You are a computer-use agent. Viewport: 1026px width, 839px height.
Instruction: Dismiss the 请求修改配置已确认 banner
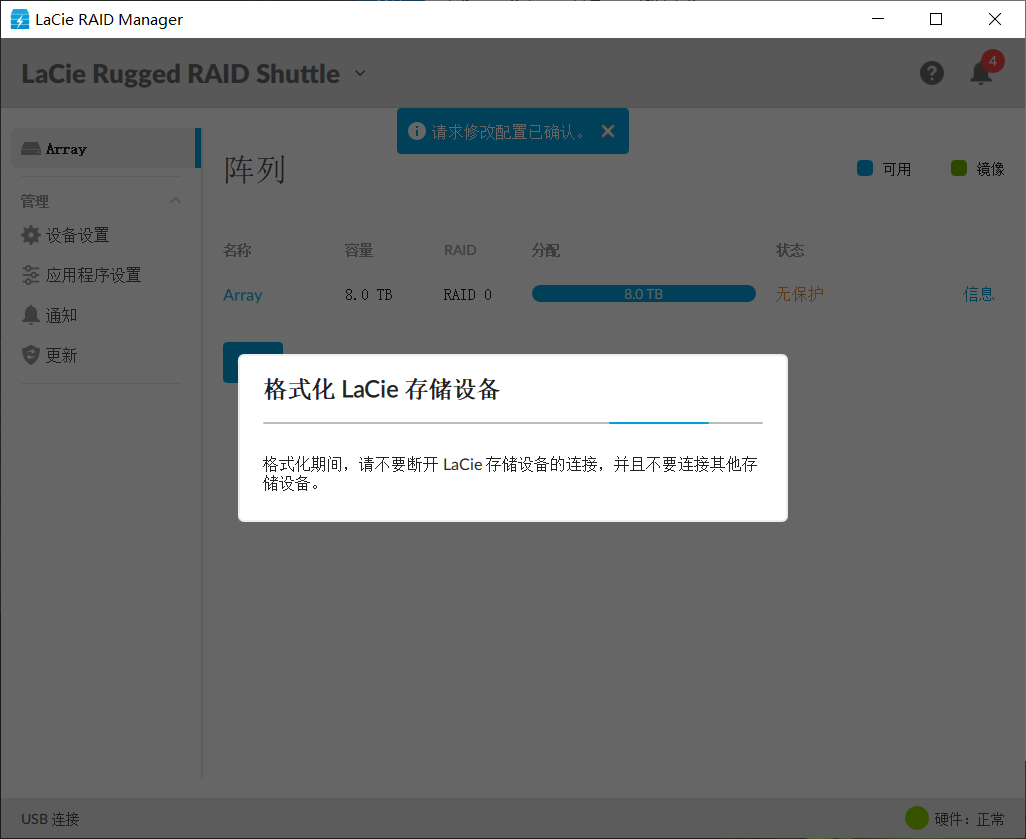[608, 130]
